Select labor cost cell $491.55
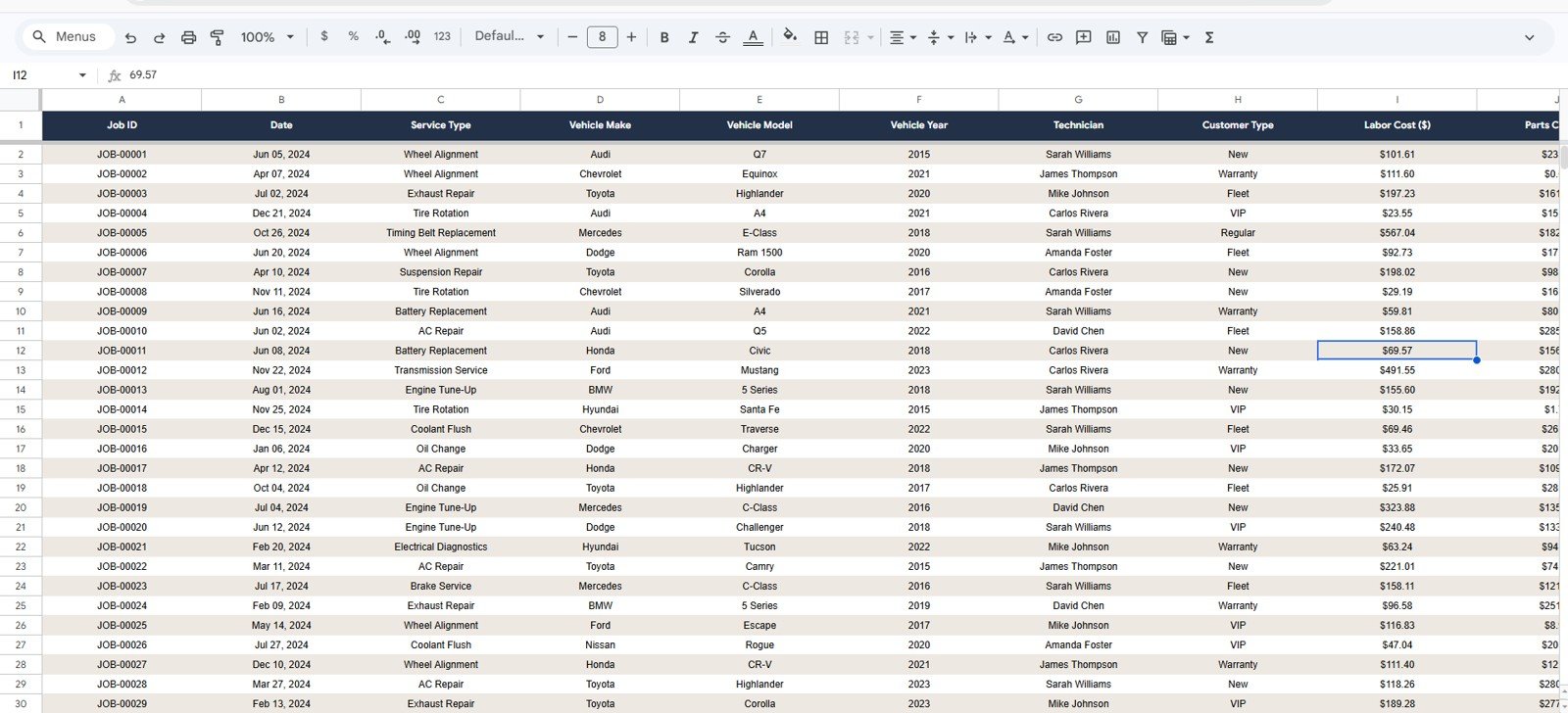Screen dimensions: 1568x713 point(1396,370)
